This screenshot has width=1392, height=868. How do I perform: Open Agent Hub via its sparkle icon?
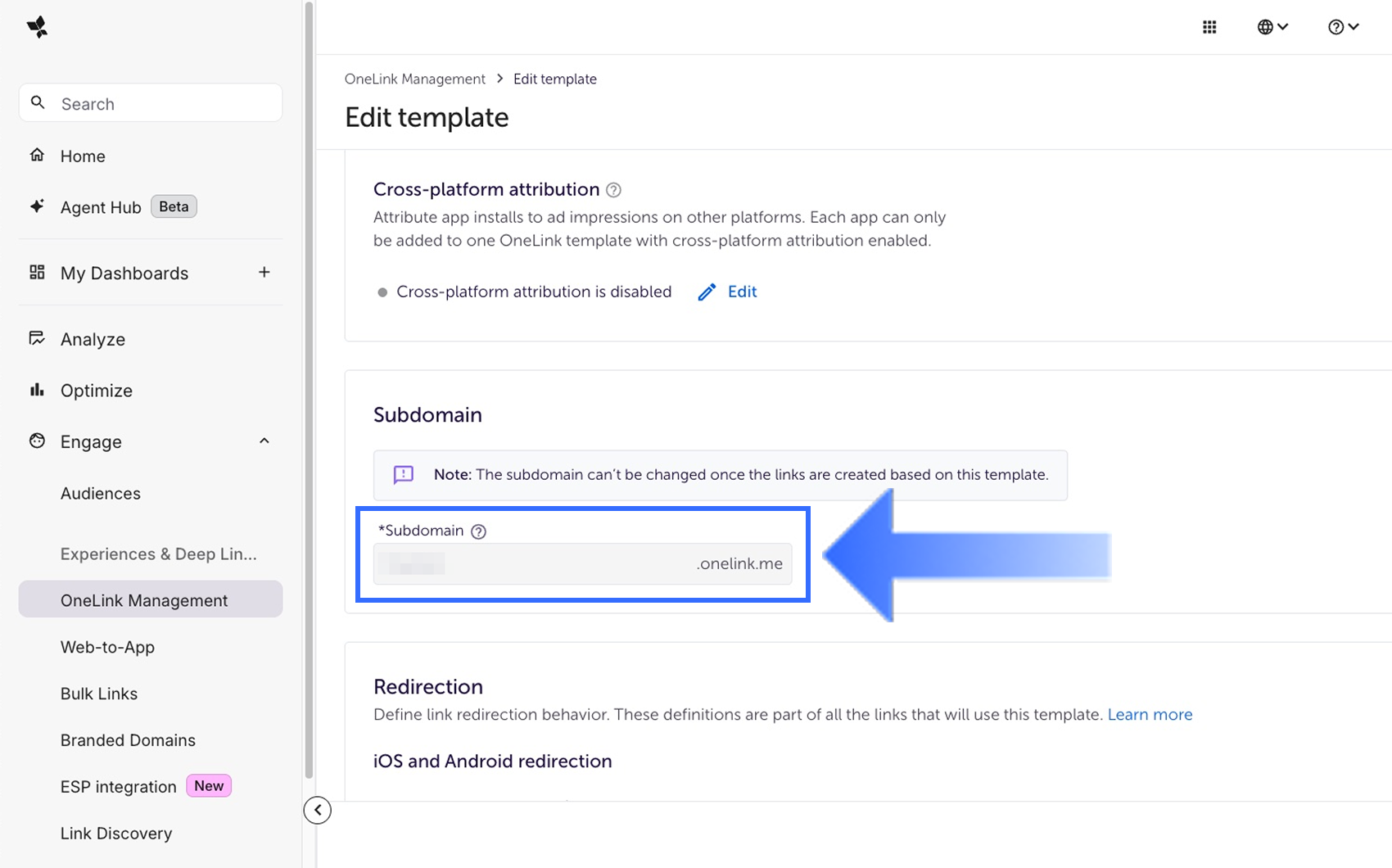click(x=37, y=206)
